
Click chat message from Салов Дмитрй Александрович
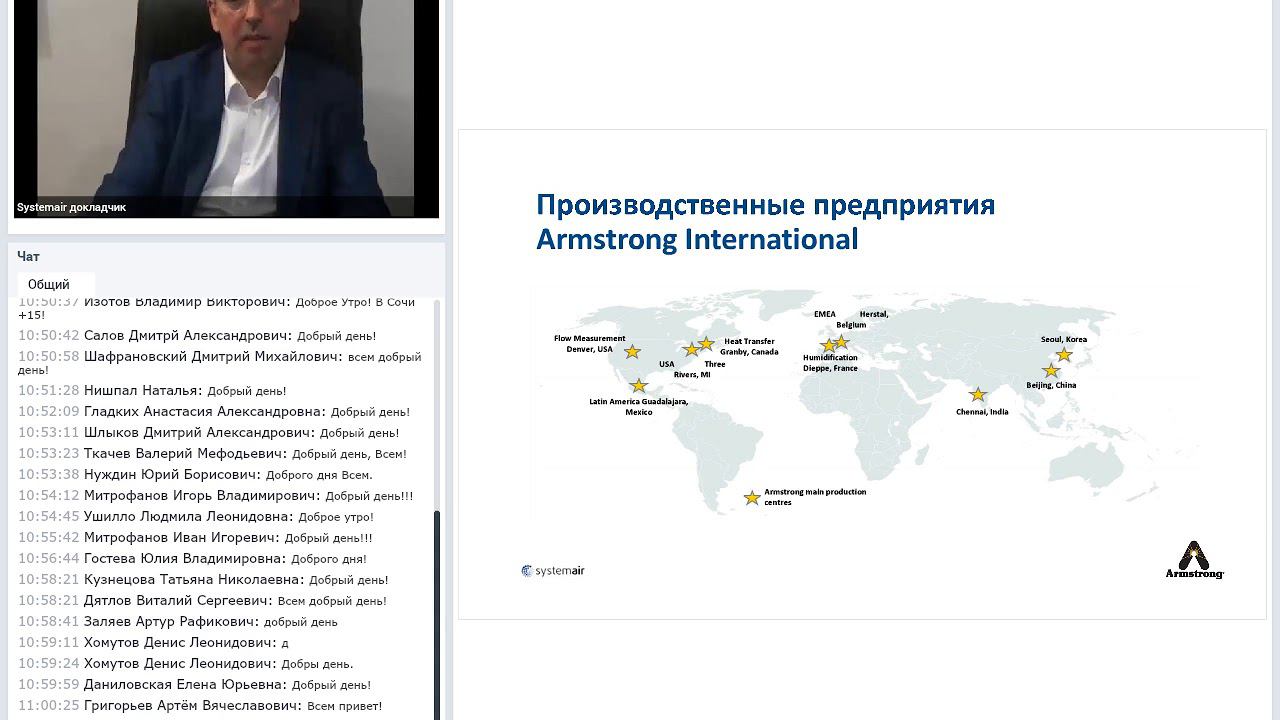[197, 336]
